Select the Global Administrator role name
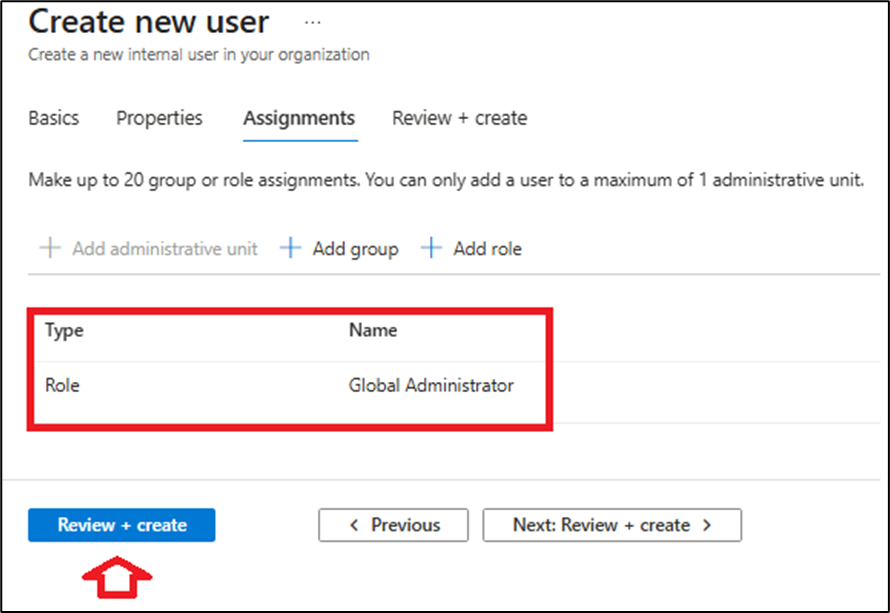This screenshot has height=613, width=890. tap(431, 385)
